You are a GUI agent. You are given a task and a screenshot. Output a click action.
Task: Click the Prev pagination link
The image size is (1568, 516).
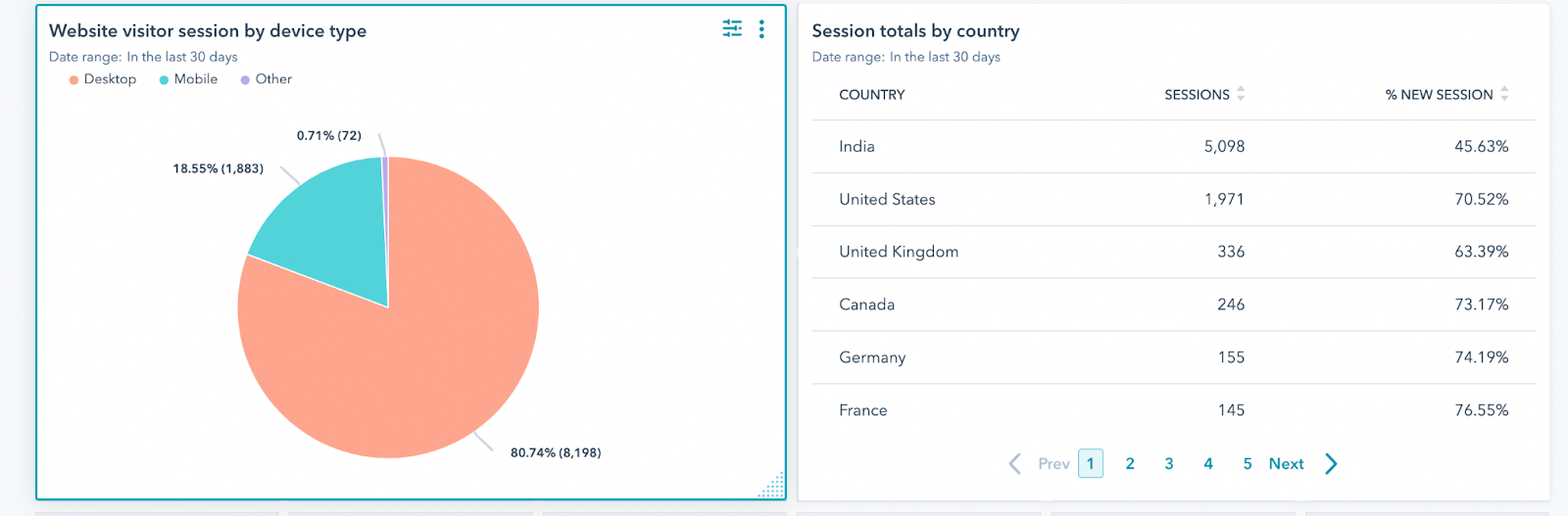1053,464
